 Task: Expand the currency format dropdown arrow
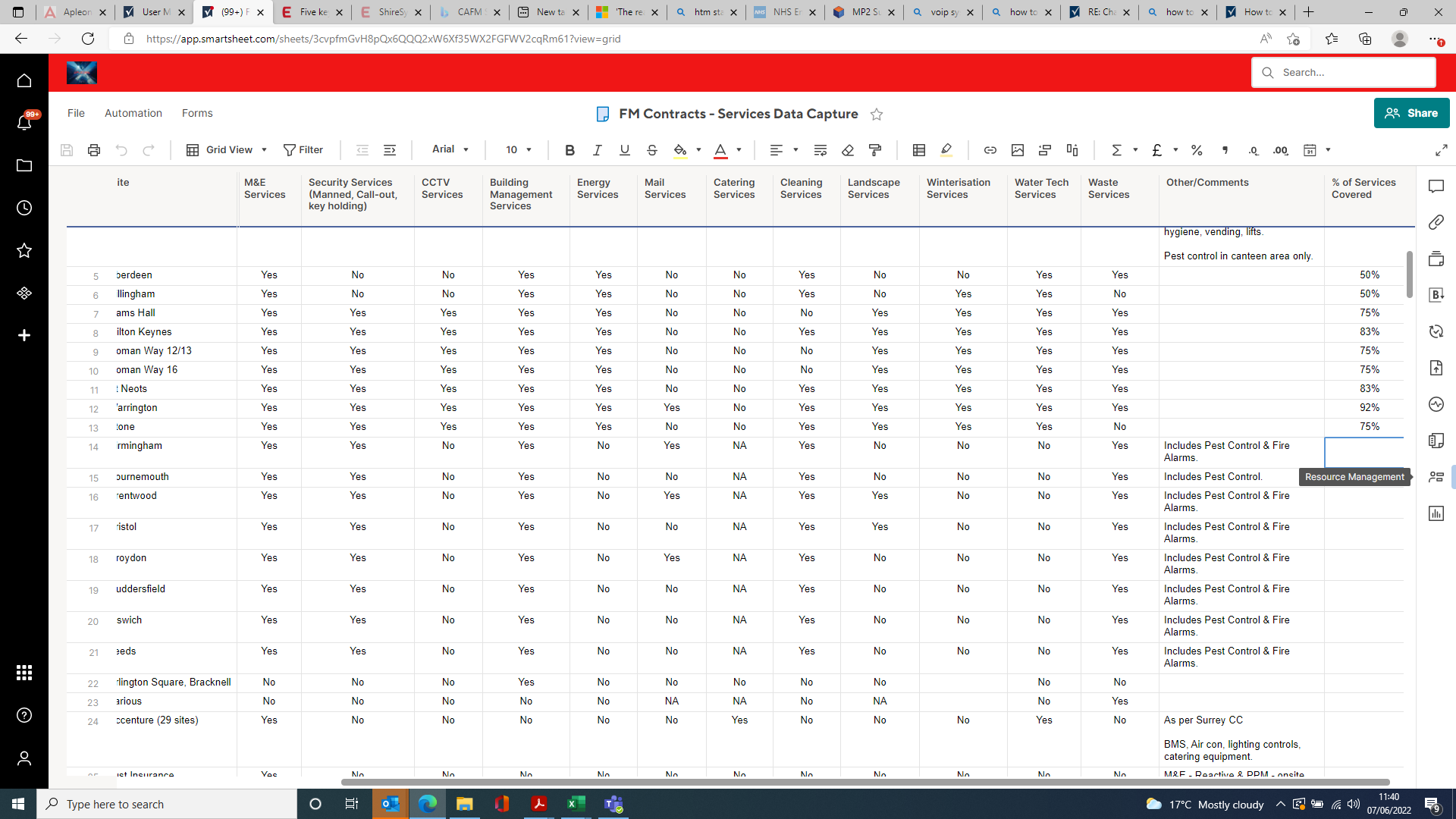tap(1175, 150)
